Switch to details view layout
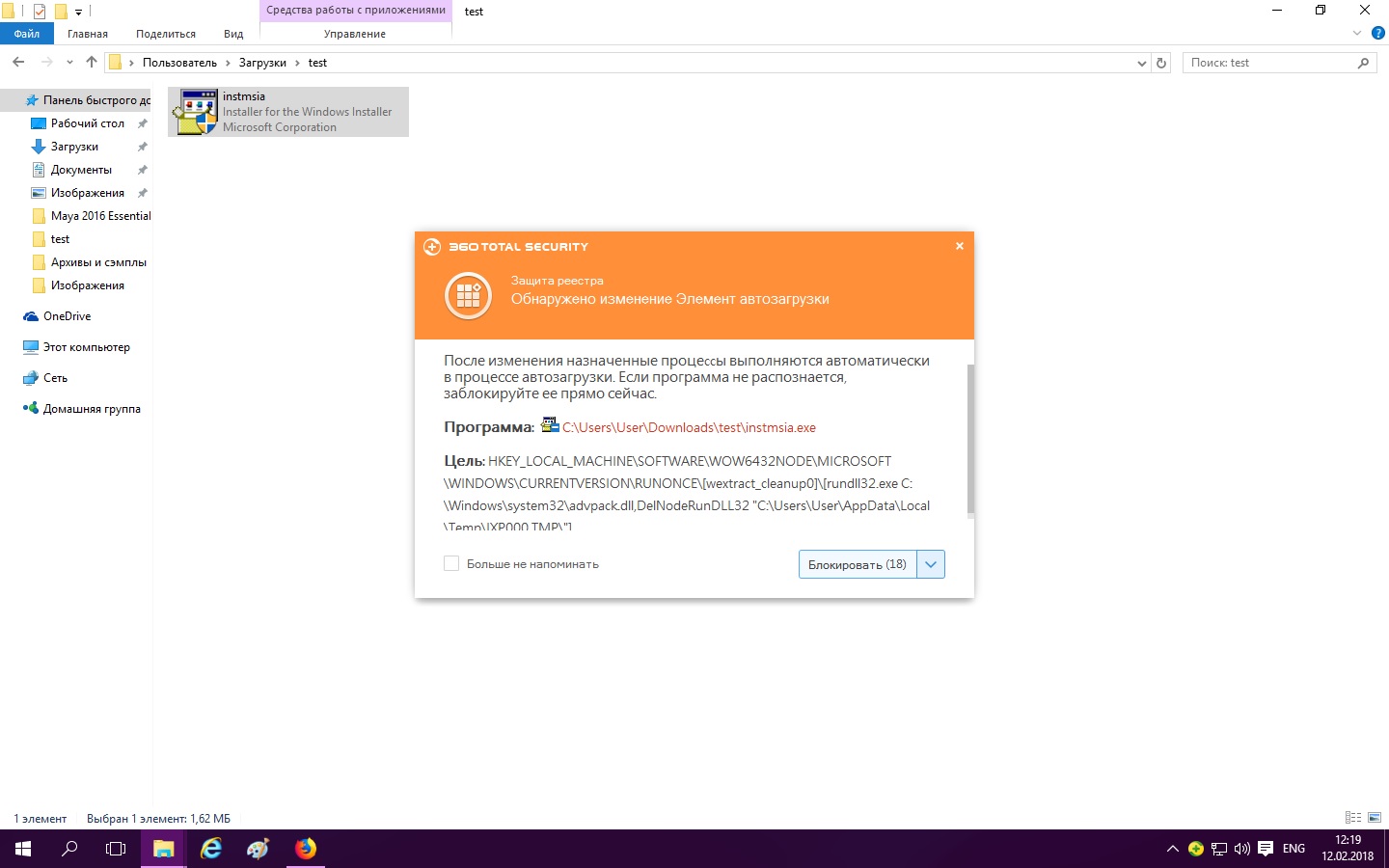 (1353, 818)
